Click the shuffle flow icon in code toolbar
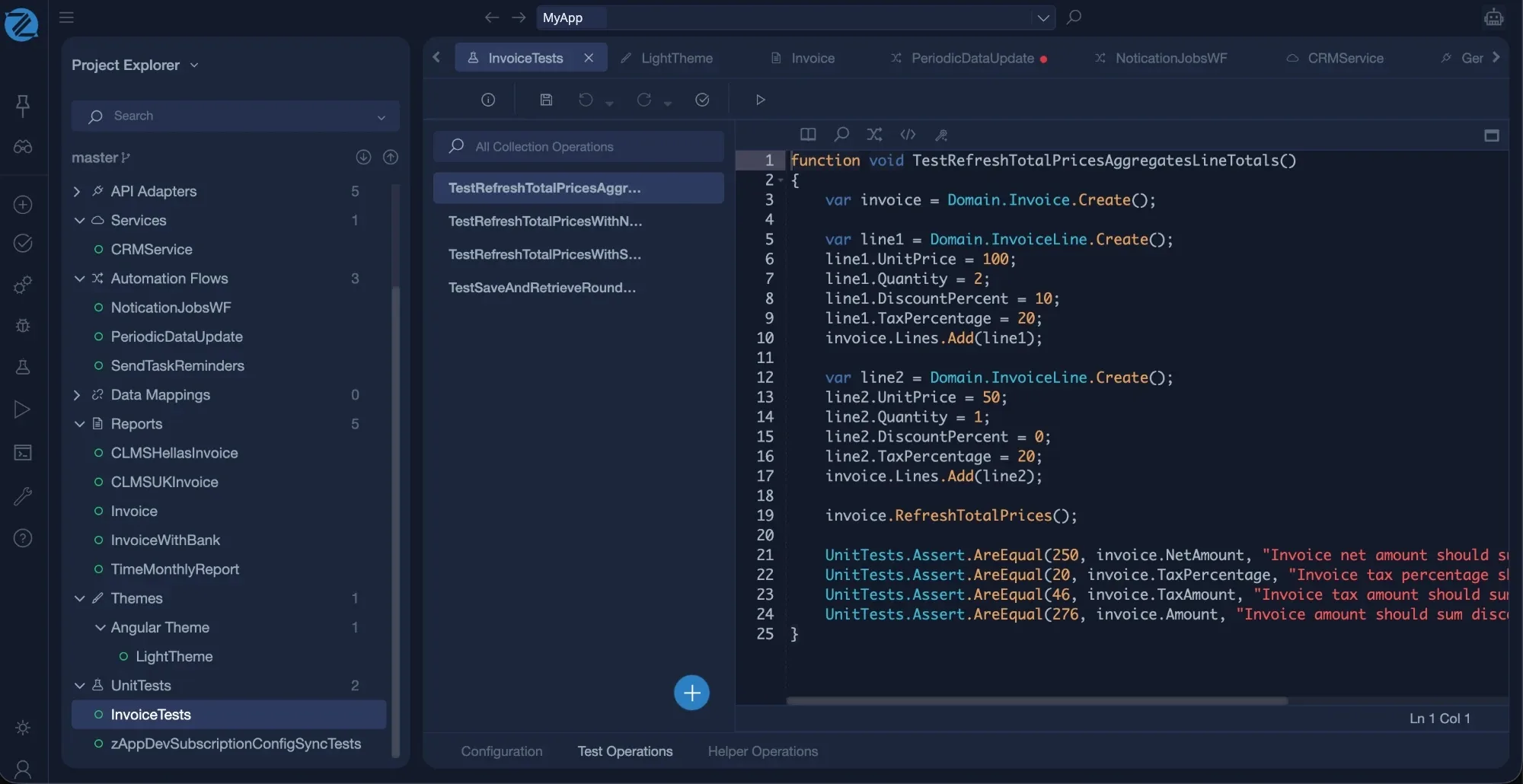This screenshot has height=784, width=1523. click(x=874, y=135)
